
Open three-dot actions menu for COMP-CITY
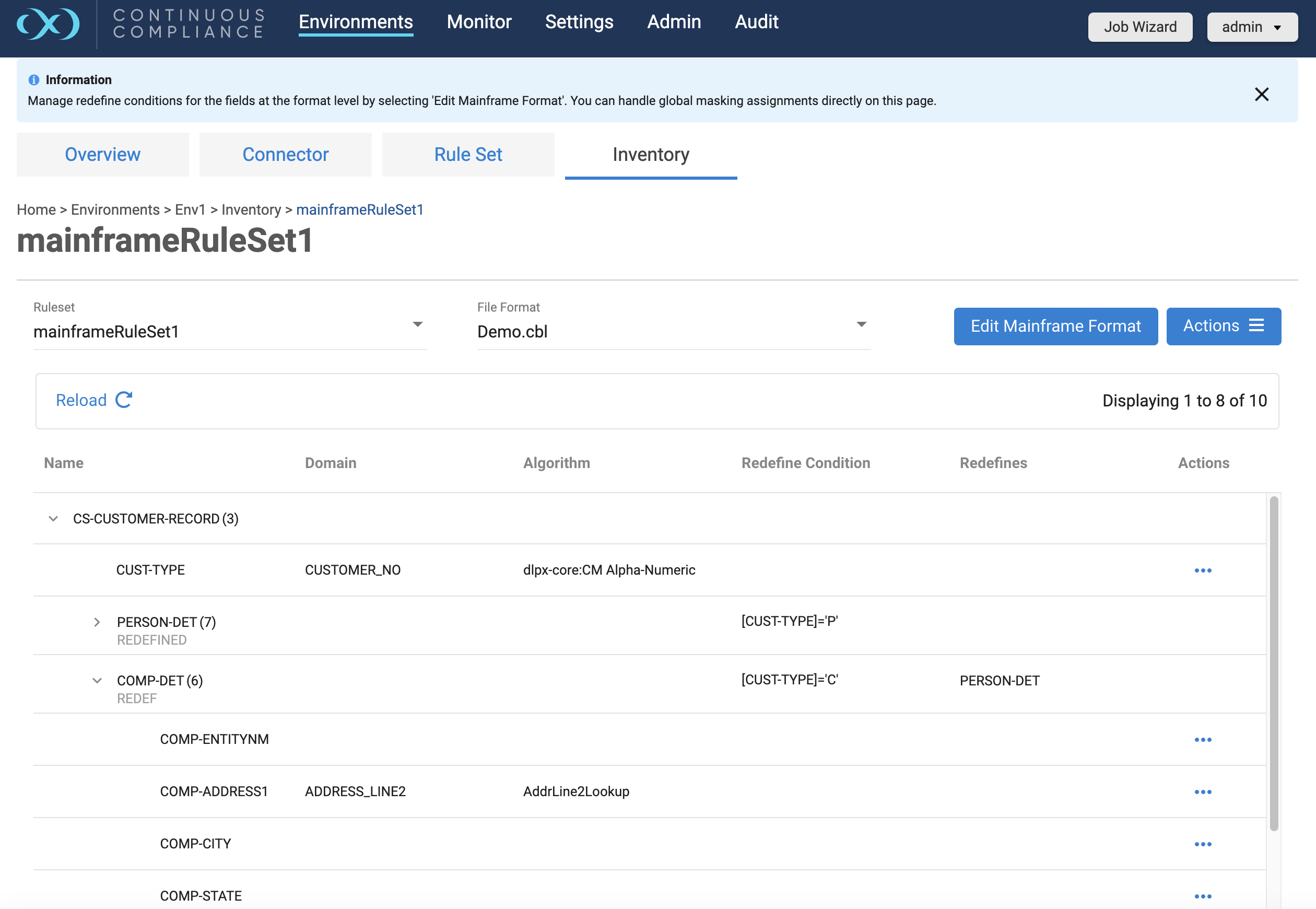coord(1202,844)
